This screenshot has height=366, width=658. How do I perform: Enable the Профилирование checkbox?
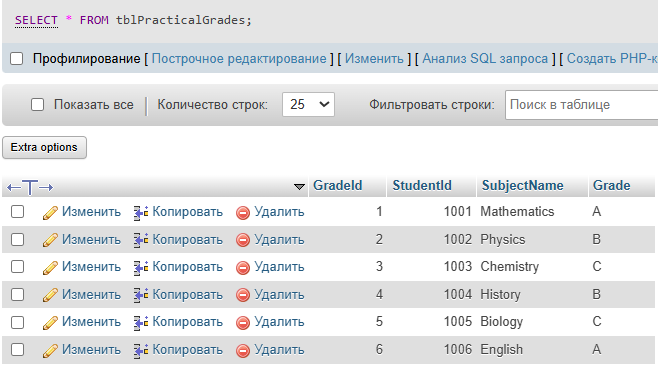tap(16, 59)
